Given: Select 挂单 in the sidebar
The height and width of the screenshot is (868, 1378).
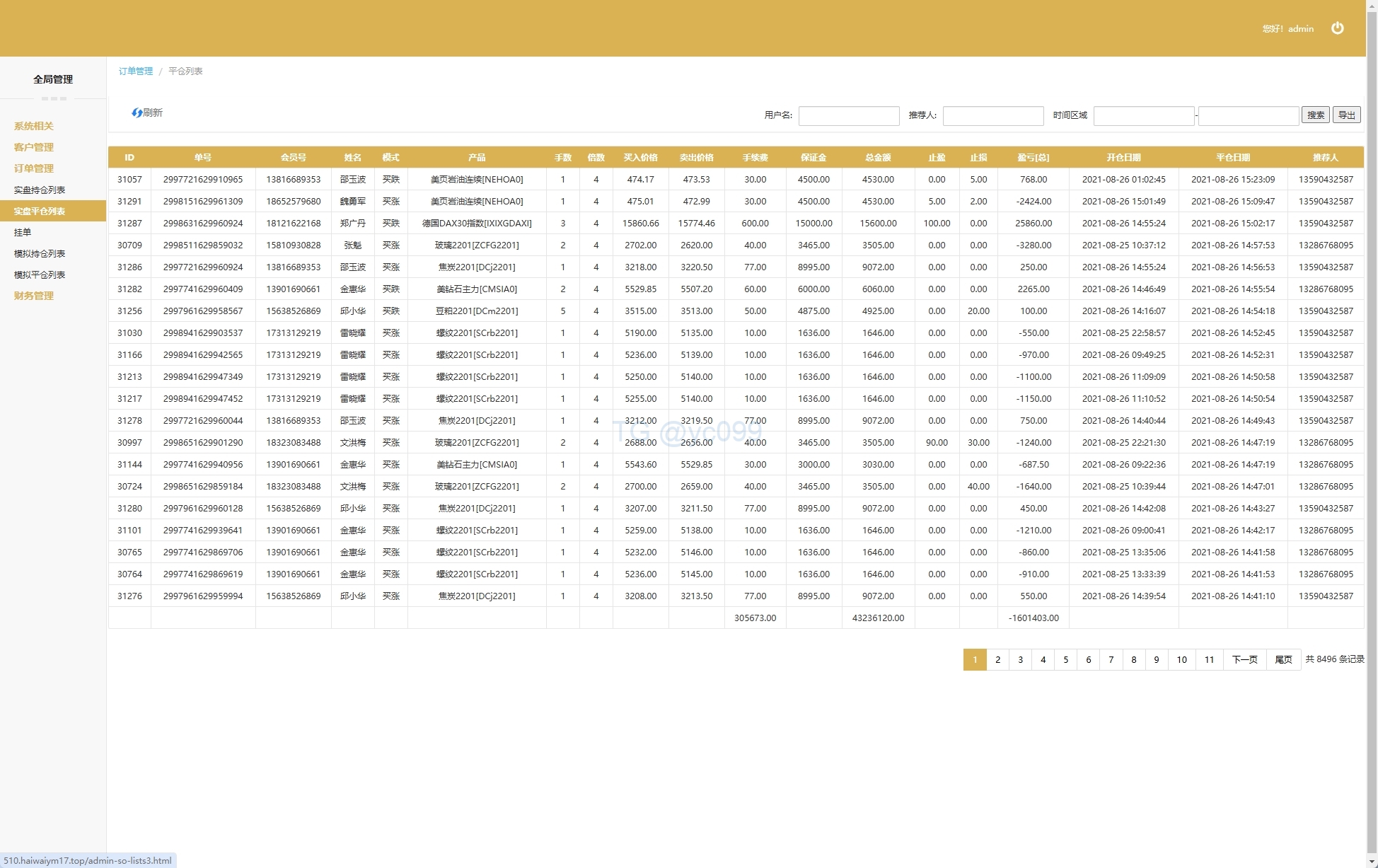Looking at the screenshot, I should click(x=23, y=232).
